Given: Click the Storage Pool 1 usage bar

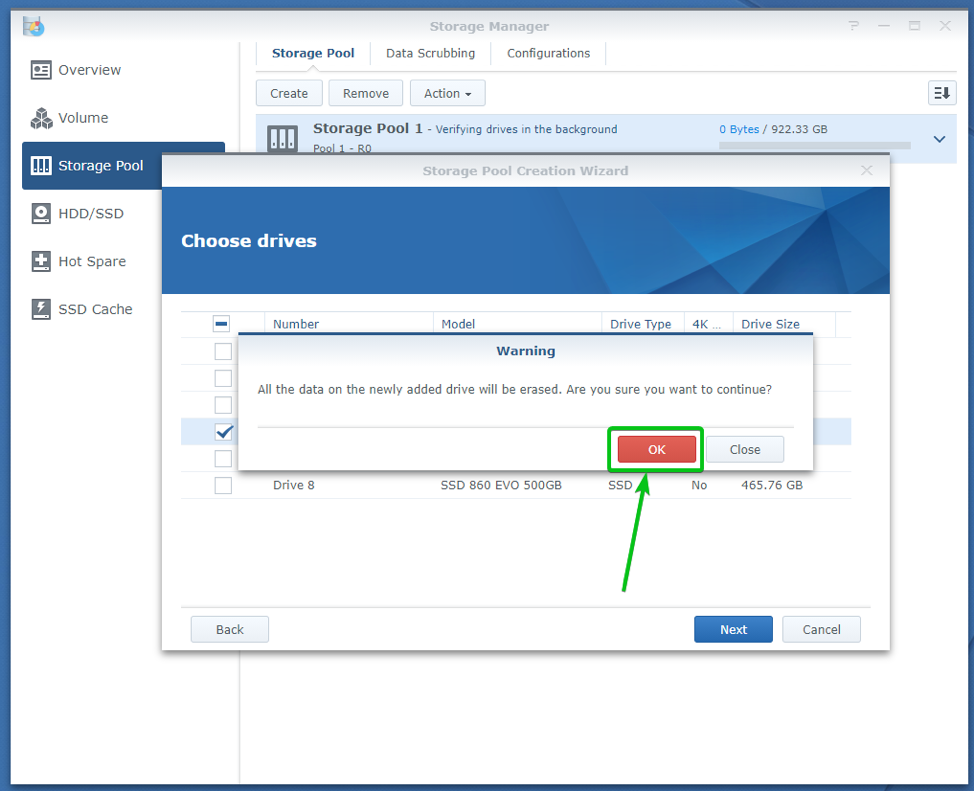Looking at the screenshot, I should pos(814,145).
